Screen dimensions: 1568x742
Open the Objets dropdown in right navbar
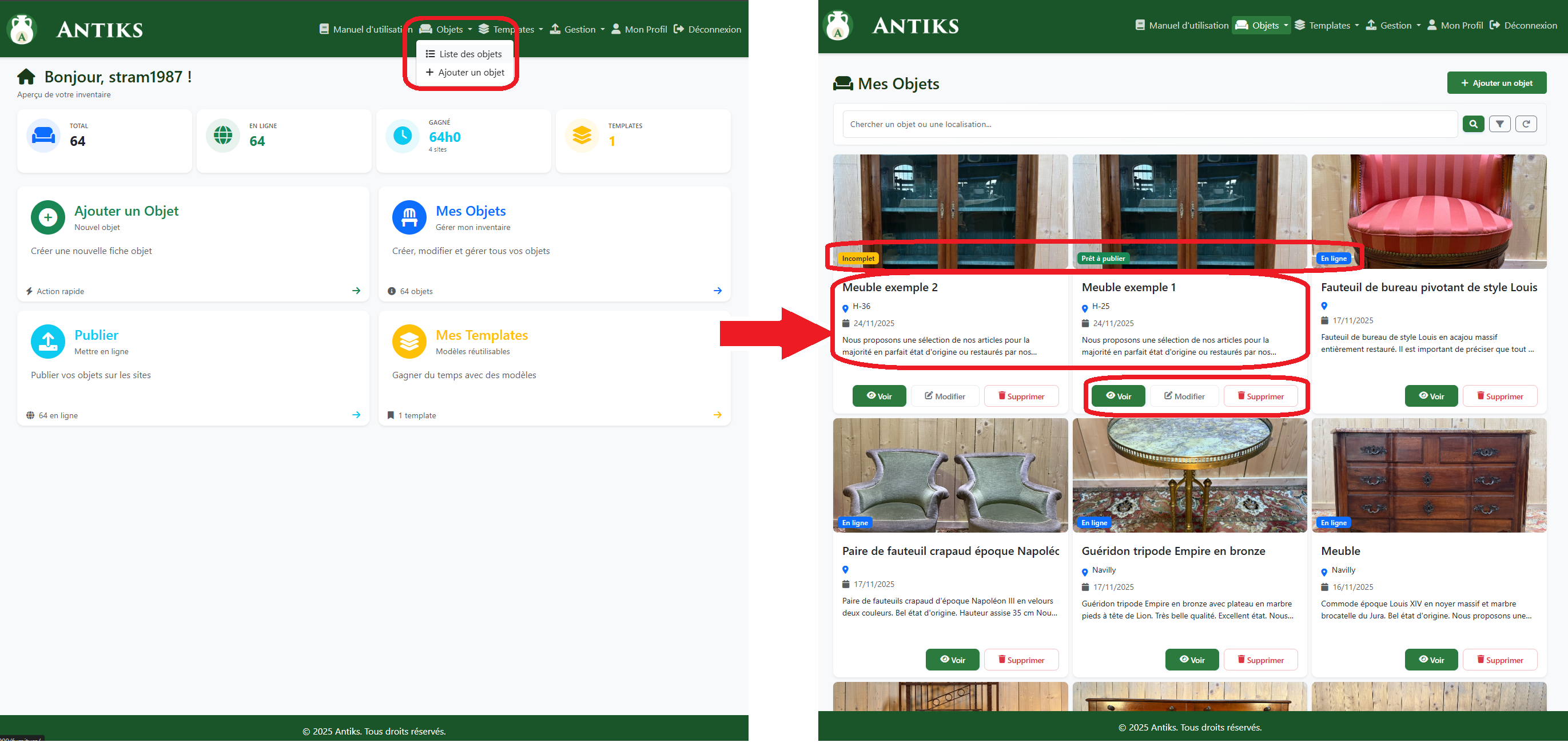coord(1262,26)
